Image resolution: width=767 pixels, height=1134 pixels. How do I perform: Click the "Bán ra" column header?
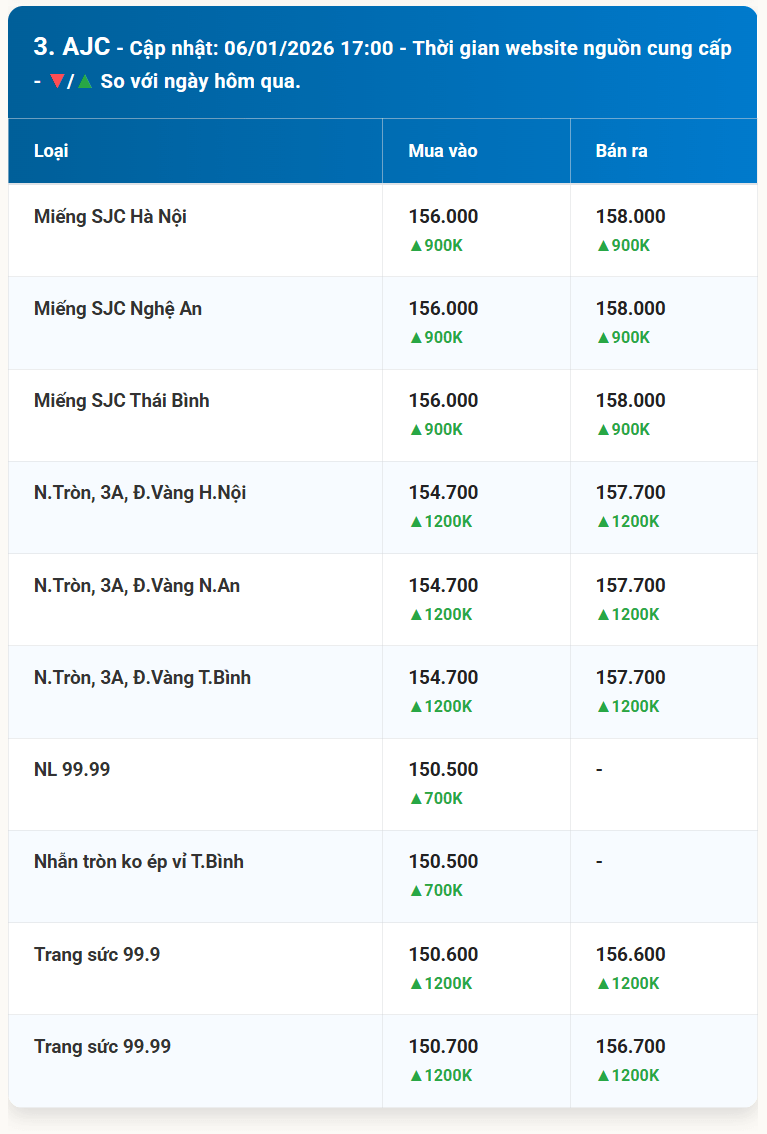[622, 151]
